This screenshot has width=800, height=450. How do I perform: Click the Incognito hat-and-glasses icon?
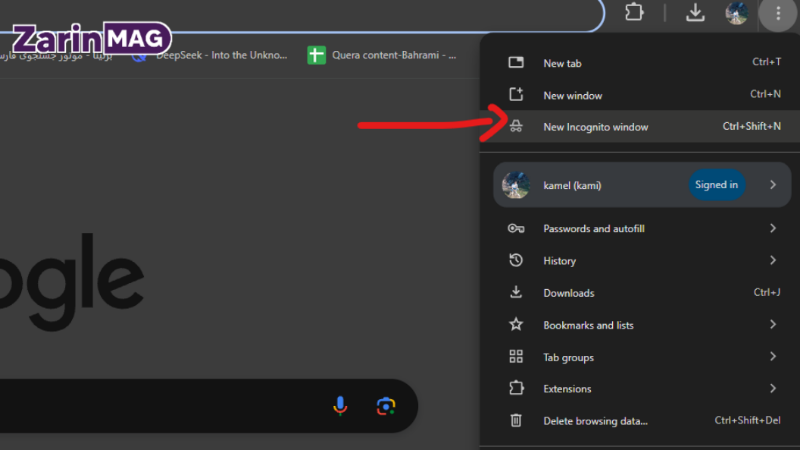516,126
